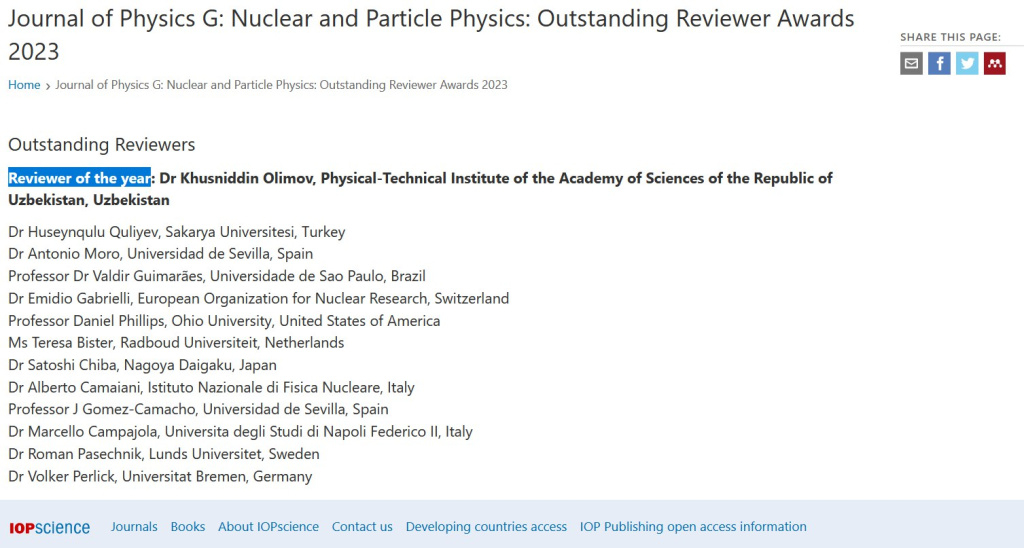This screenshot has width=1024, height=548.
Task: Click the Dr Volker Perlick entry
Action: (x=160, y=476)
